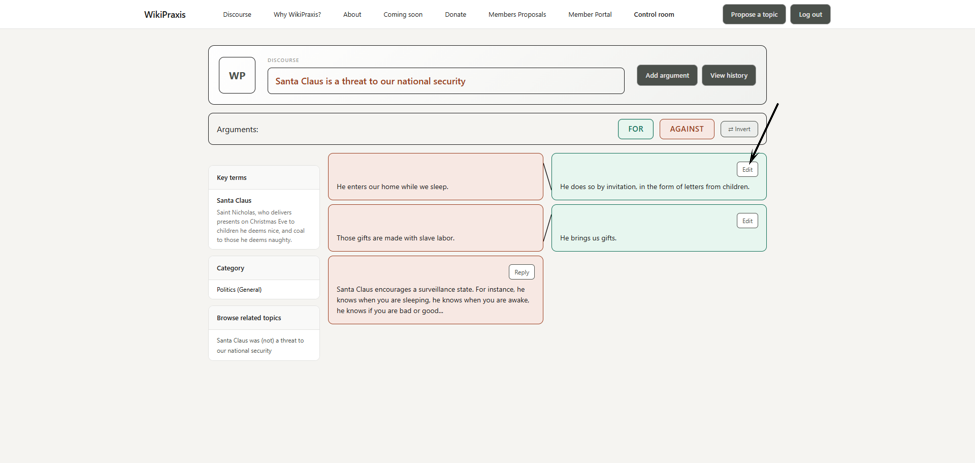Click the Santa Claus topic title field
The width and height of the screenshot is (975, 463).
click(x=446, y=81)
